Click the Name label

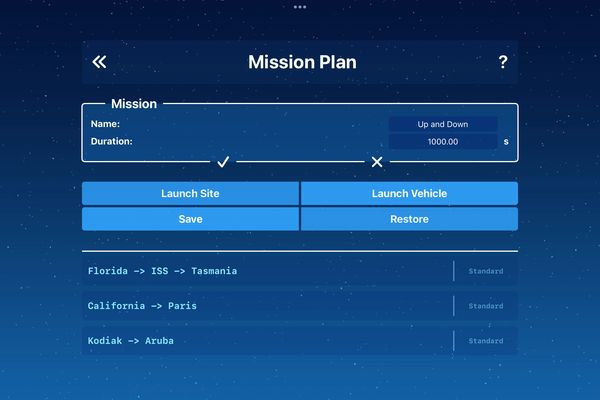point(105,124)
